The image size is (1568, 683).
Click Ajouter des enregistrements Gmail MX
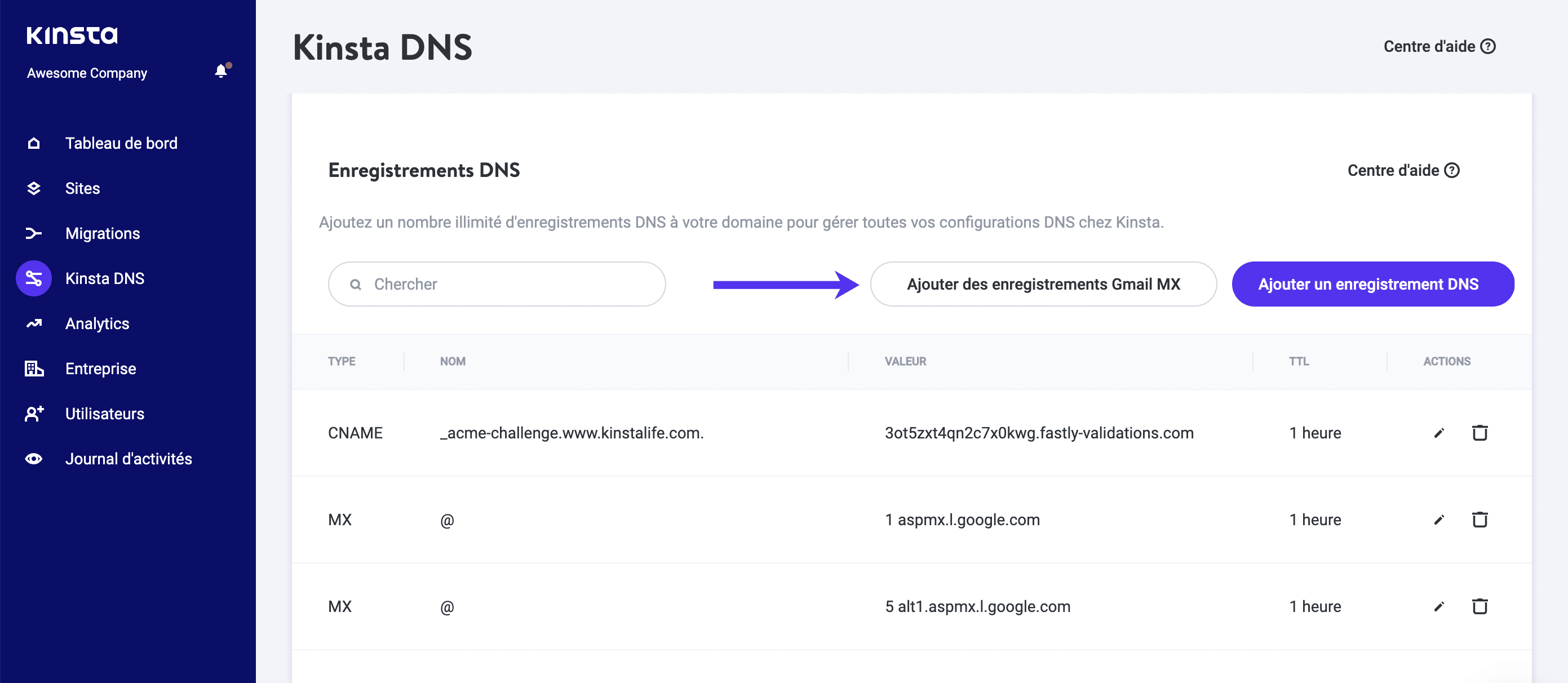pos(1043,284)
